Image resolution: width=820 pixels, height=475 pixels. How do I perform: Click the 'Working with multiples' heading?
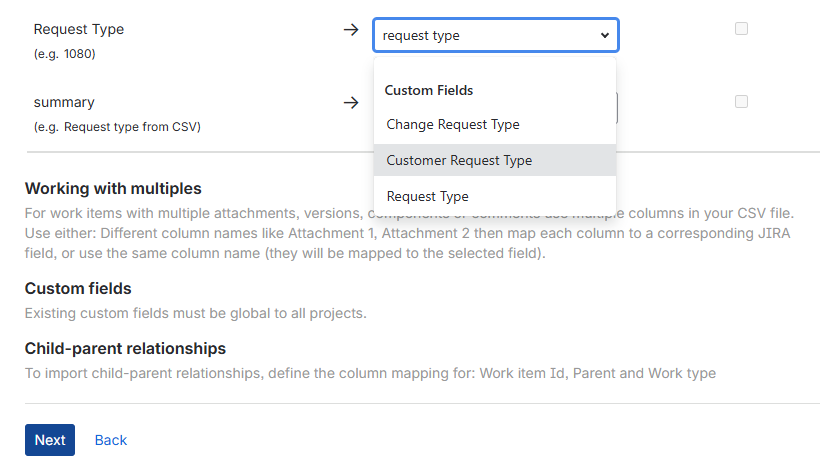click(x=113, y=188)
